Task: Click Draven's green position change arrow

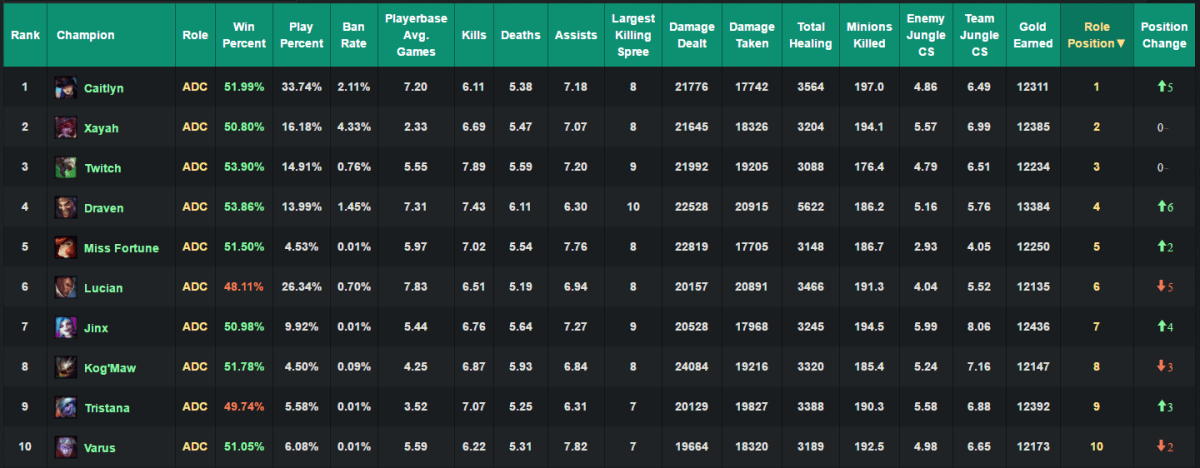Action: click(1161, 207)
